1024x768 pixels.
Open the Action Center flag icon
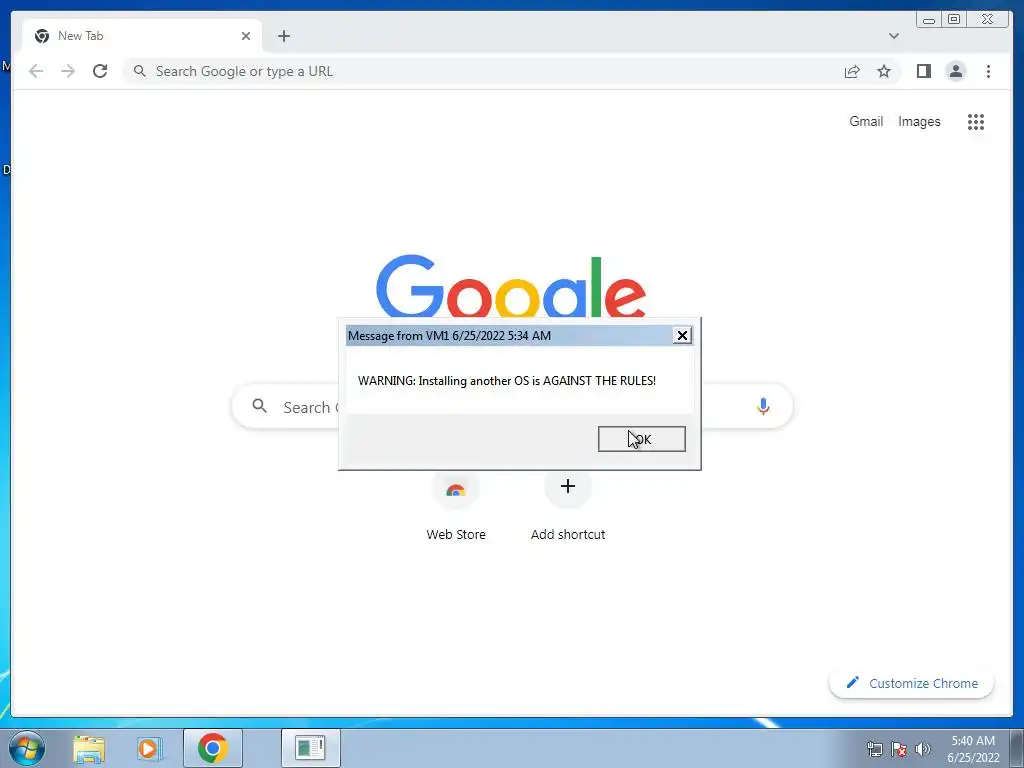[x=899, y=749]
